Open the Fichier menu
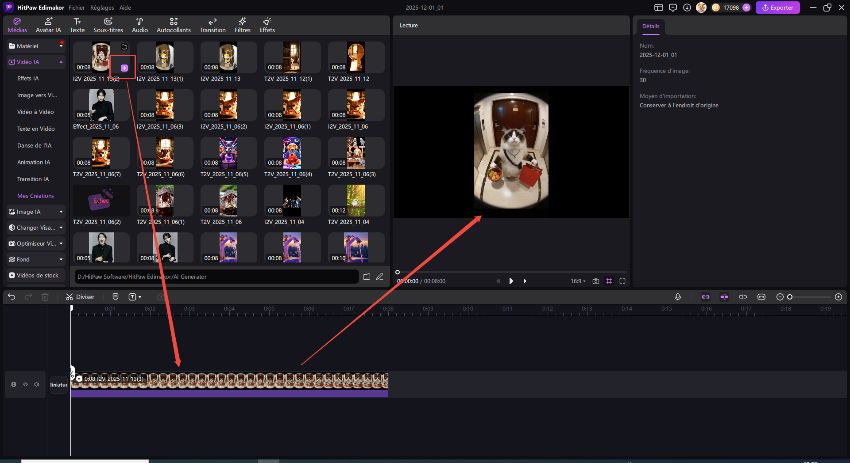 coord(76,7)
